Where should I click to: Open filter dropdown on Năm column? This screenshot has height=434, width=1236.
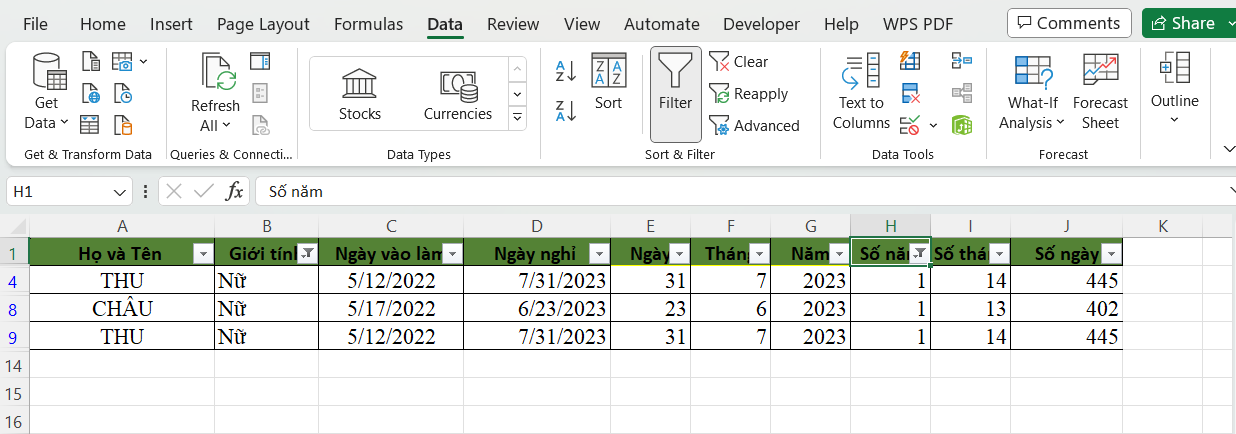[838, 254]
